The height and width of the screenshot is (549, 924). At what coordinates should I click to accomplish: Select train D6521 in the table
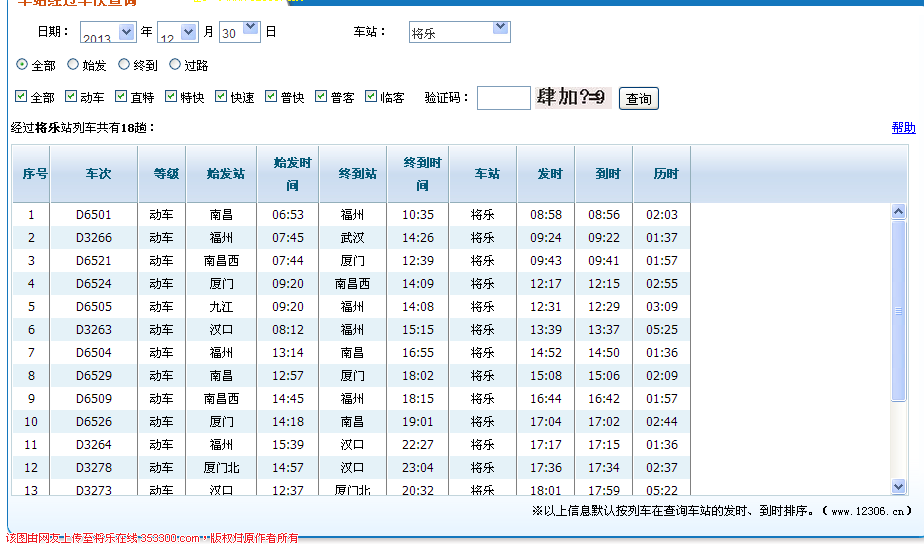click(94, 260)
